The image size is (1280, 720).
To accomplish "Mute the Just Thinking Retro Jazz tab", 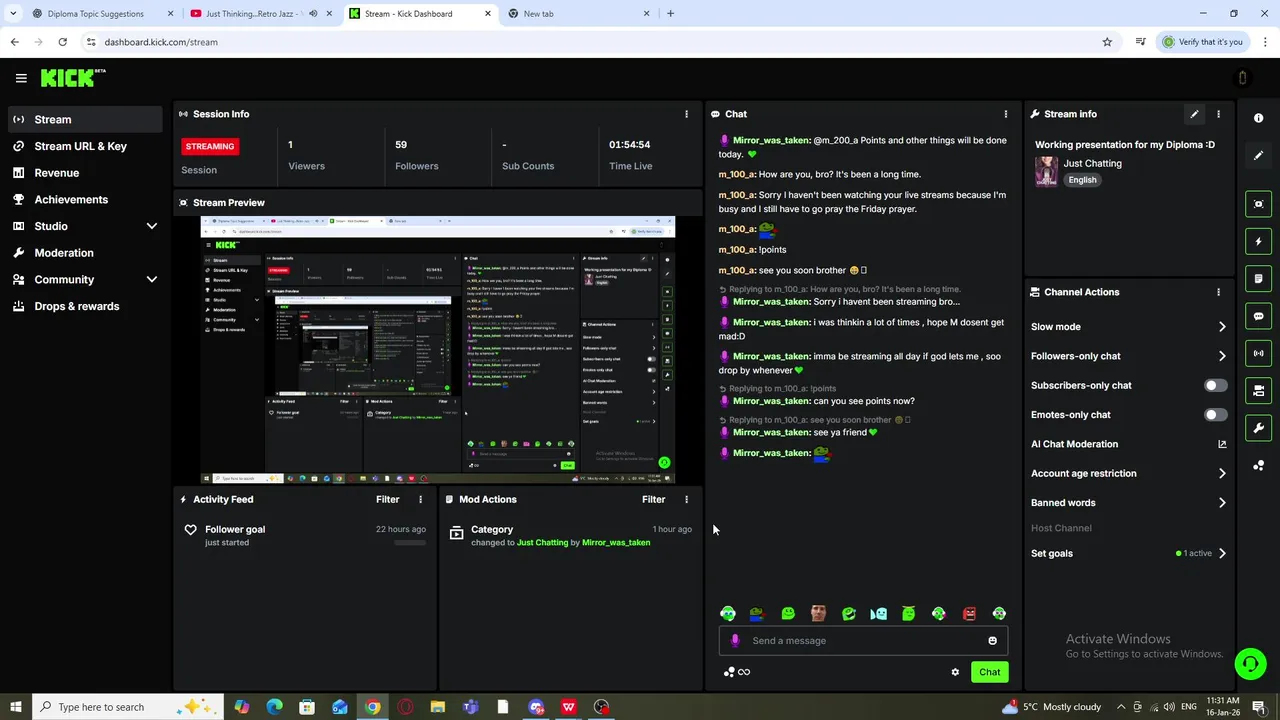I will pos(312,14).
